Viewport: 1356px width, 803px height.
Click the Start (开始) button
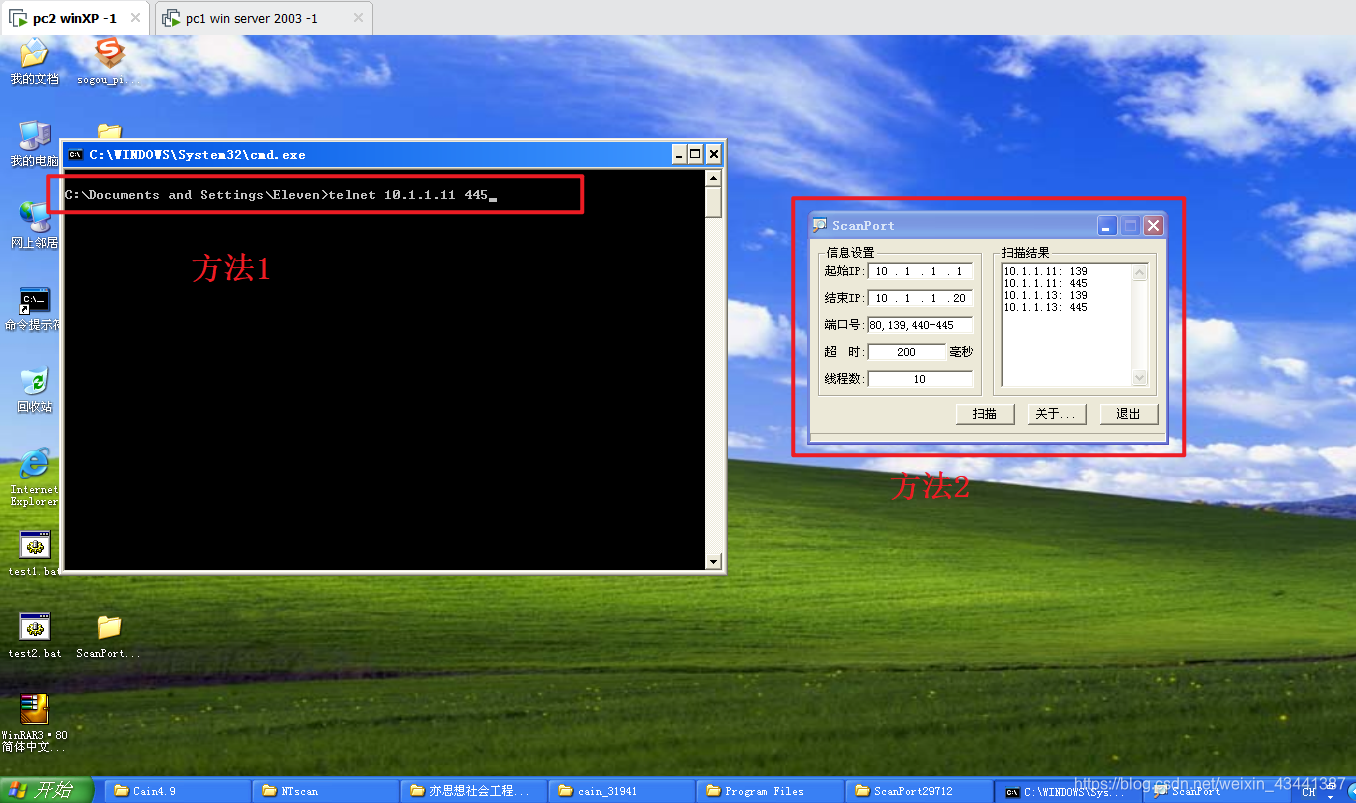pyautogui.click(x=46, y=790)
